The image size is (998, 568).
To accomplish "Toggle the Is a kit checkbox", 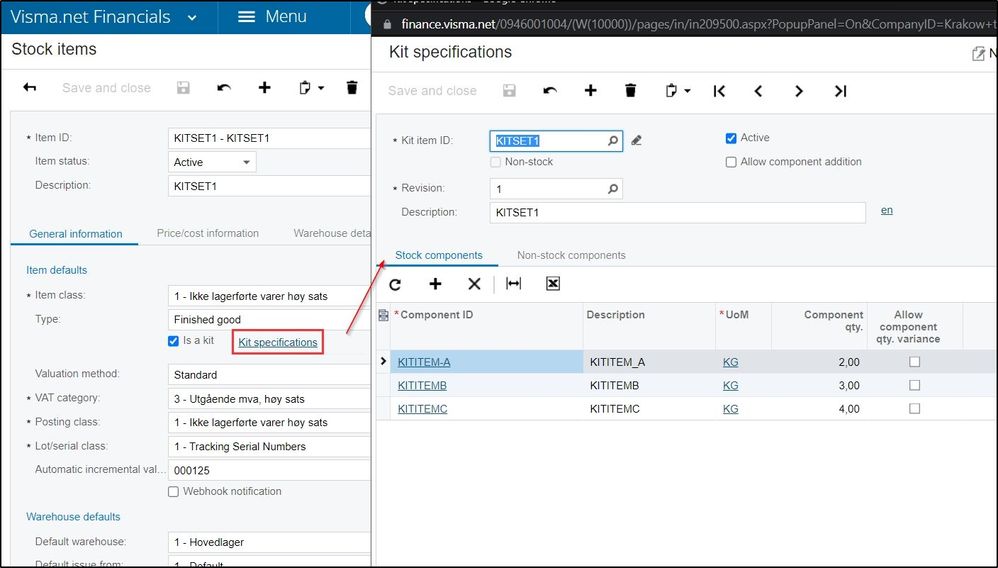I will tap(174, 342).
